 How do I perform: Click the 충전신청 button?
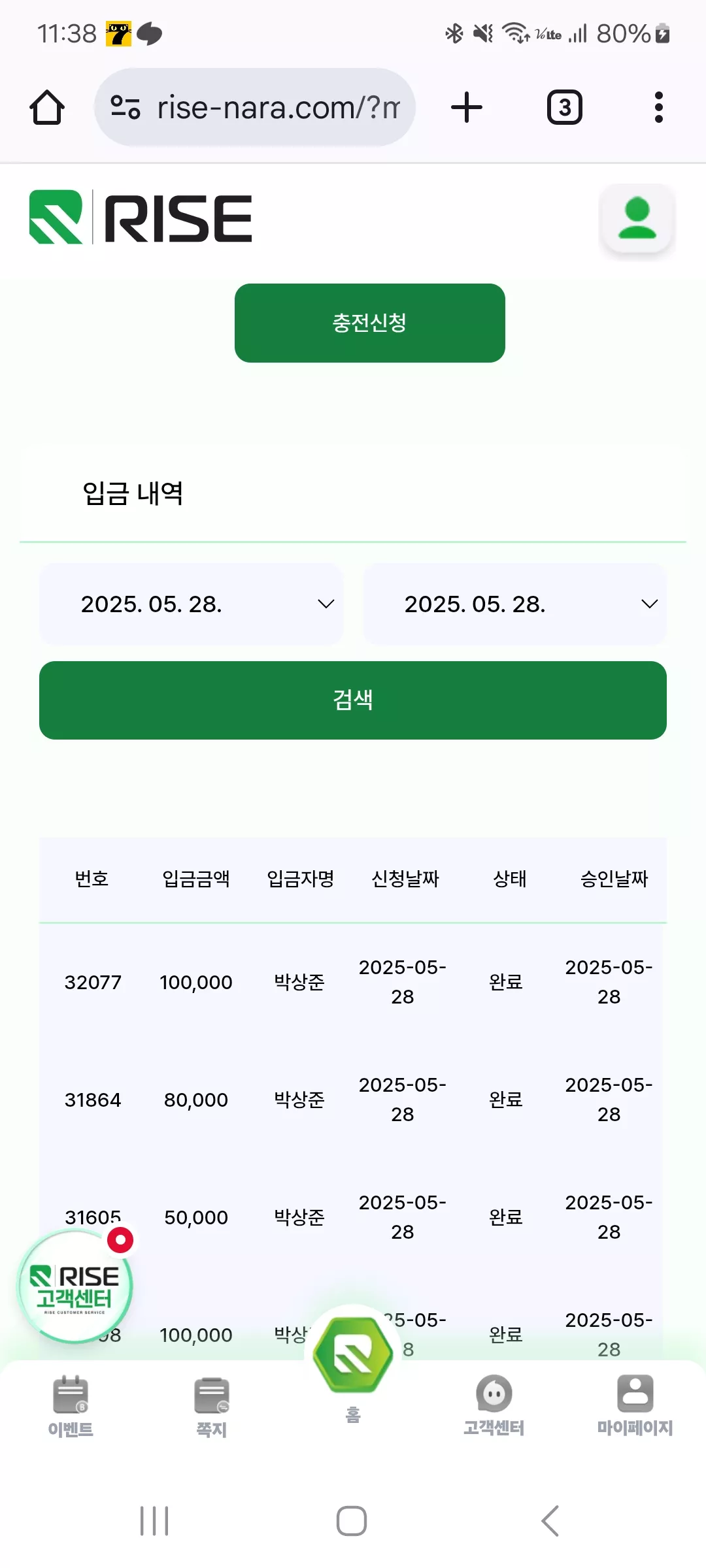click(x=370, y=323)
